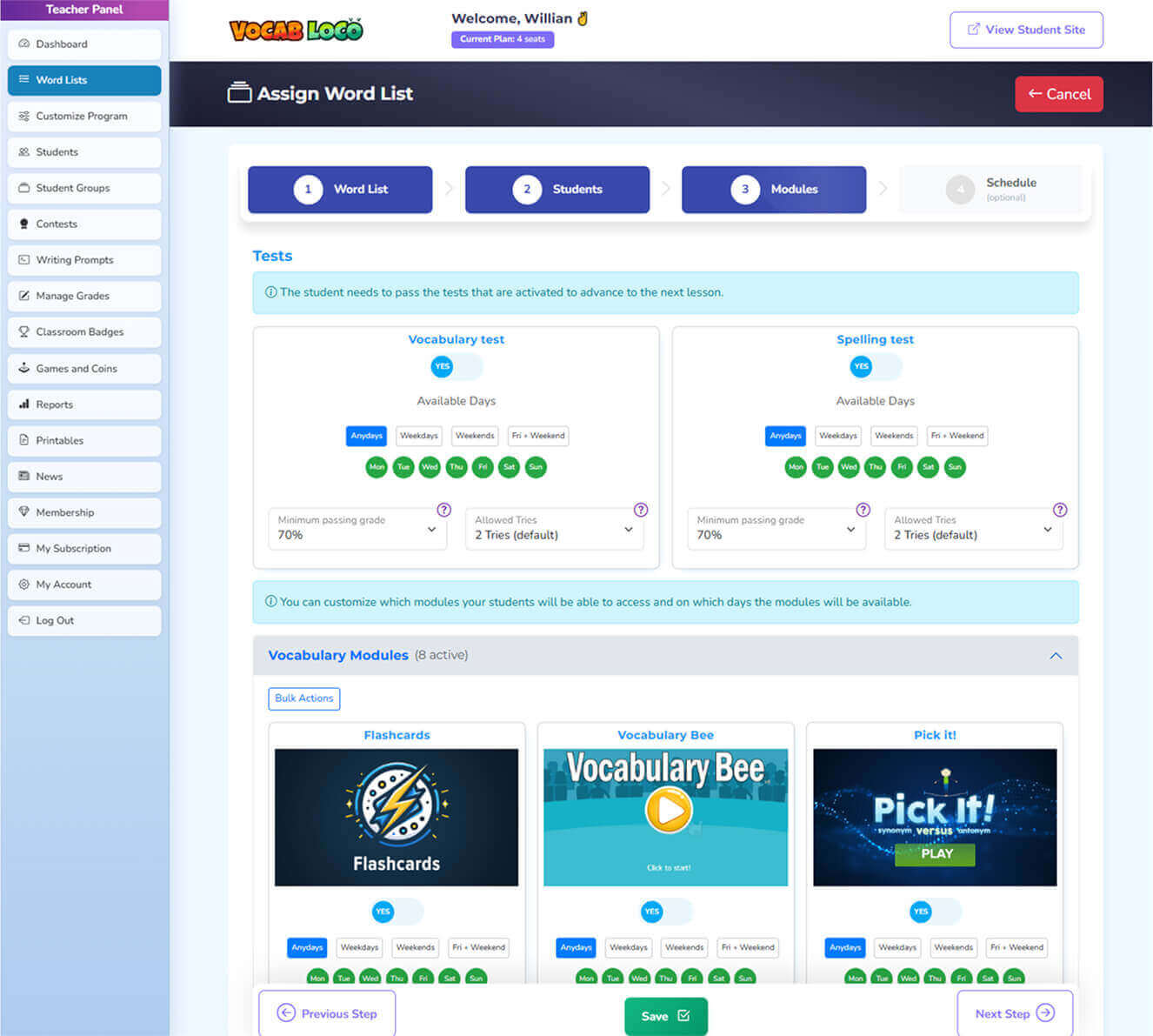Viewport: 1153px width, 1036px height.
Task: Turn off the Flashcards module toggle
Action: [397, 911]
